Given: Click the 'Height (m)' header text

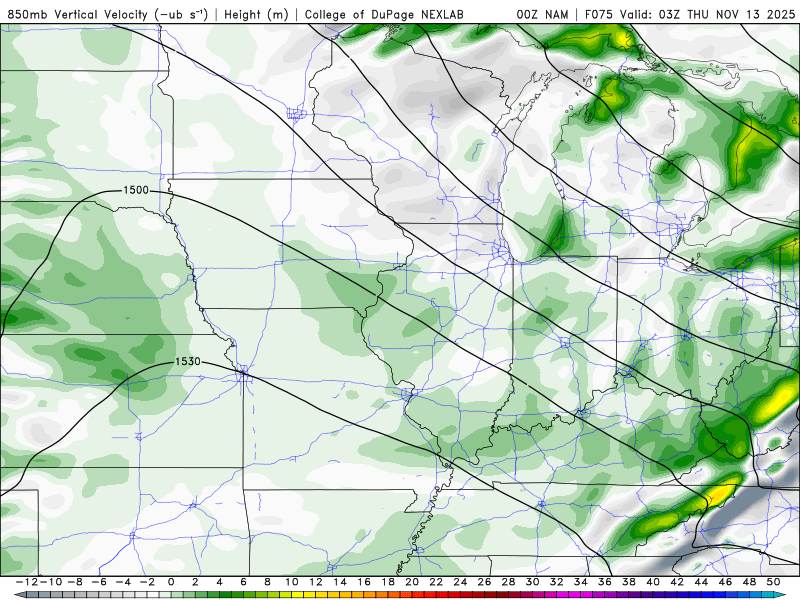Looking at the screenshot, I should coord(256,15).
